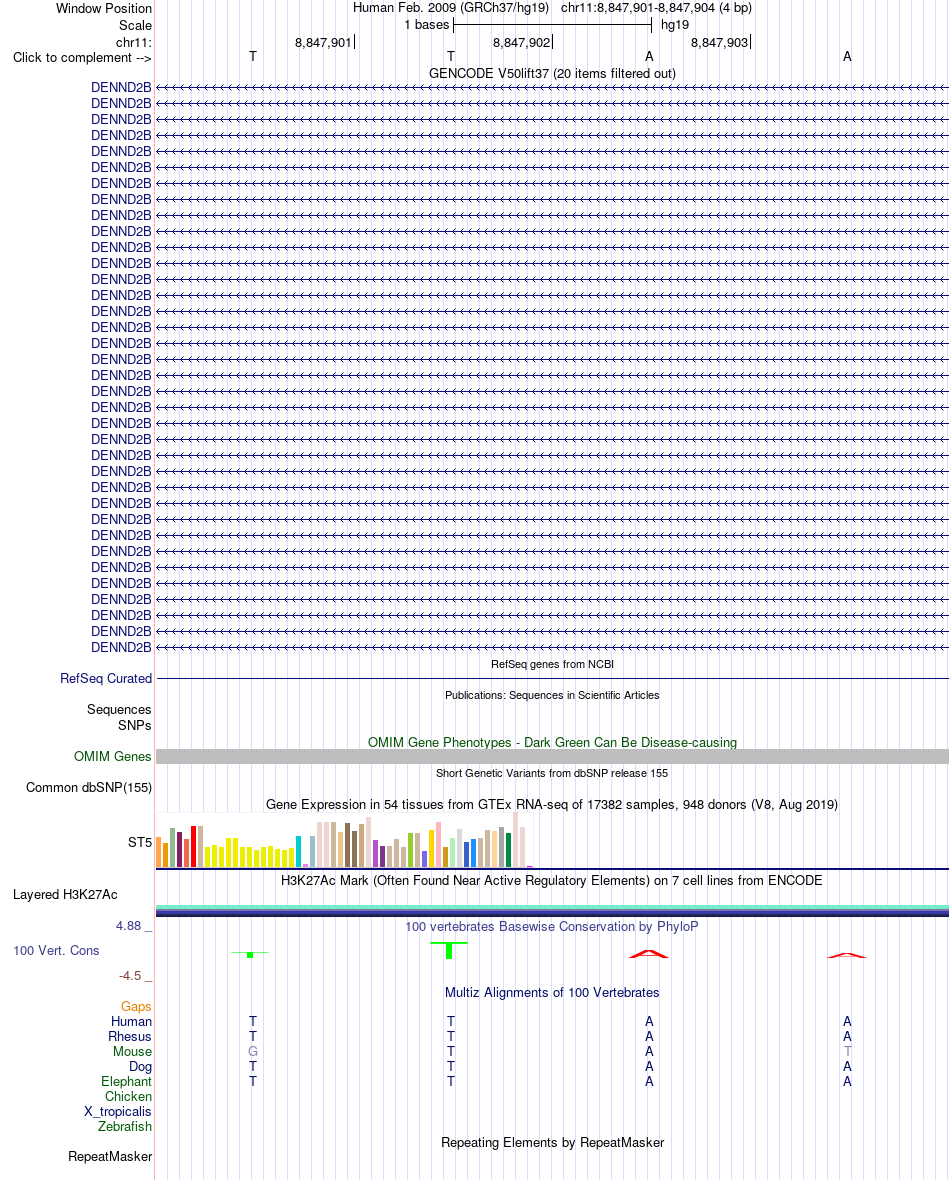Click the 'Zebrafish' species label
This screenshot has width=950, height=1180.
pos(125,1127)
